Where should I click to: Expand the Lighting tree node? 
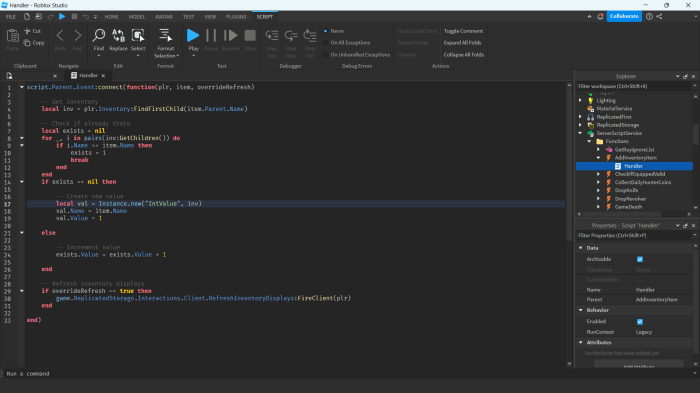click(580, 100)
